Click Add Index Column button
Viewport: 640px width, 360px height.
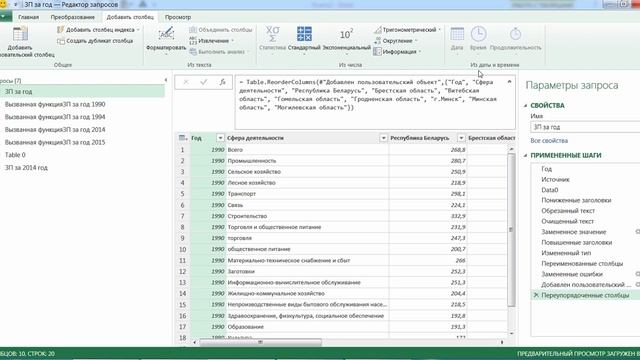98,30
